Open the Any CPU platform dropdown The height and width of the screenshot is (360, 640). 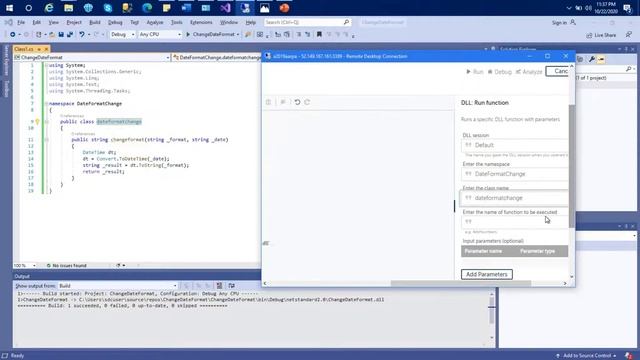[x=160, y=35]
